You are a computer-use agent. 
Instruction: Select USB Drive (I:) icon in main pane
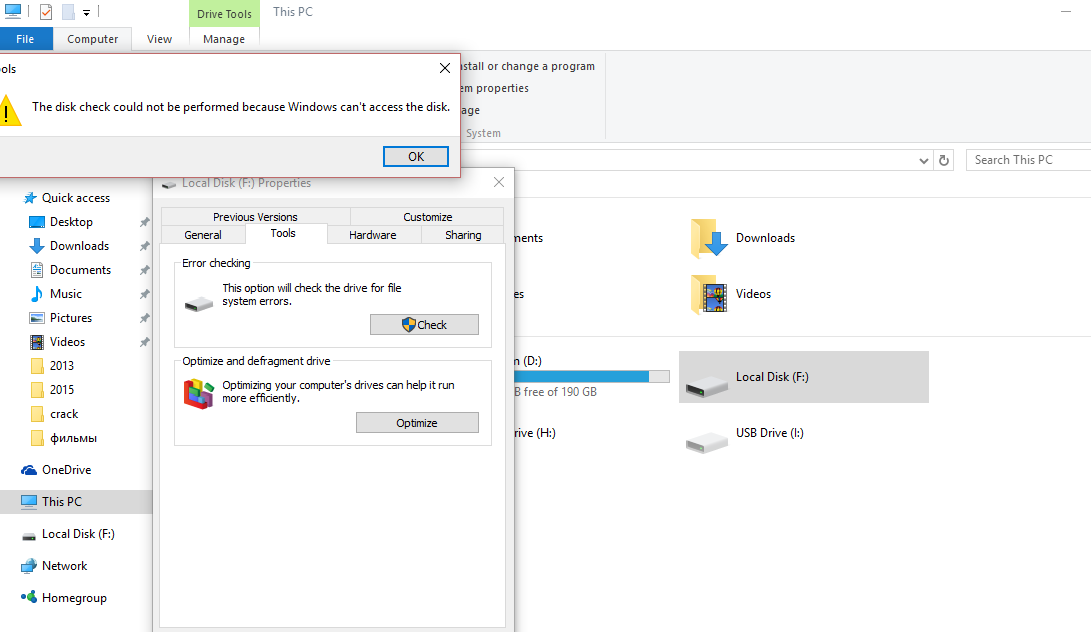tap(706, 442)
